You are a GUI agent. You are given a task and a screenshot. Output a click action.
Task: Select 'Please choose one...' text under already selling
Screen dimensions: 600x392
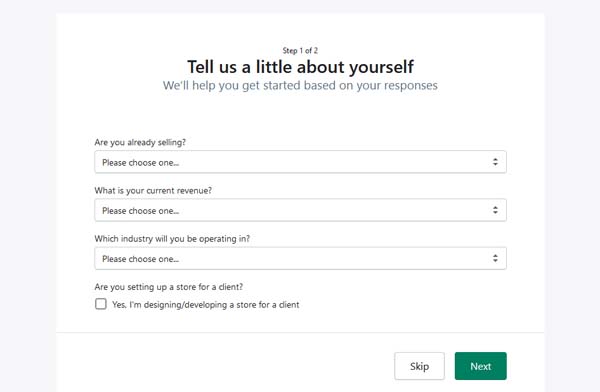point(140,163)
